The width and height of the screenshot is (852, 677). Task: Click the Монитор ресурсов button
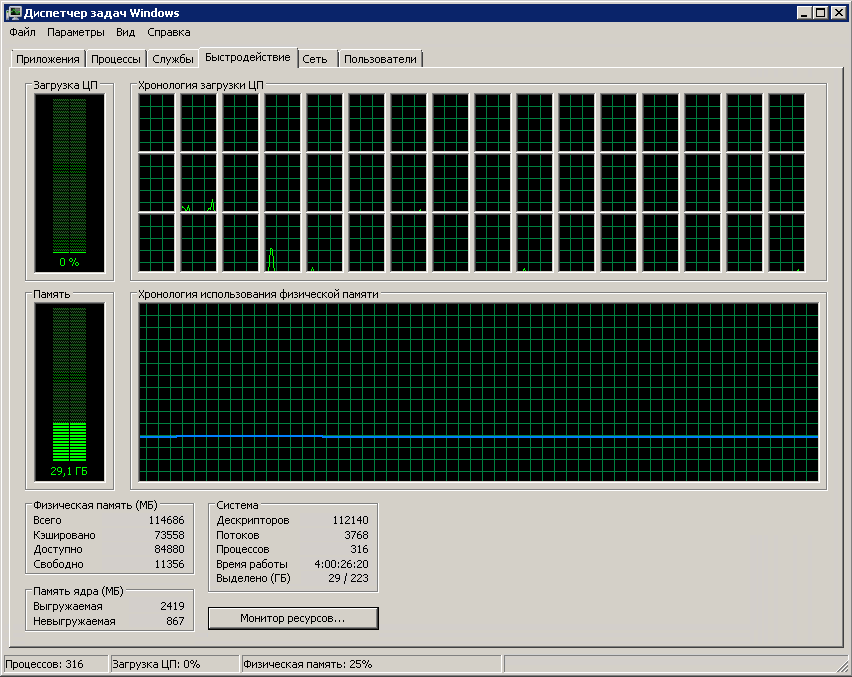click(293, 618)
